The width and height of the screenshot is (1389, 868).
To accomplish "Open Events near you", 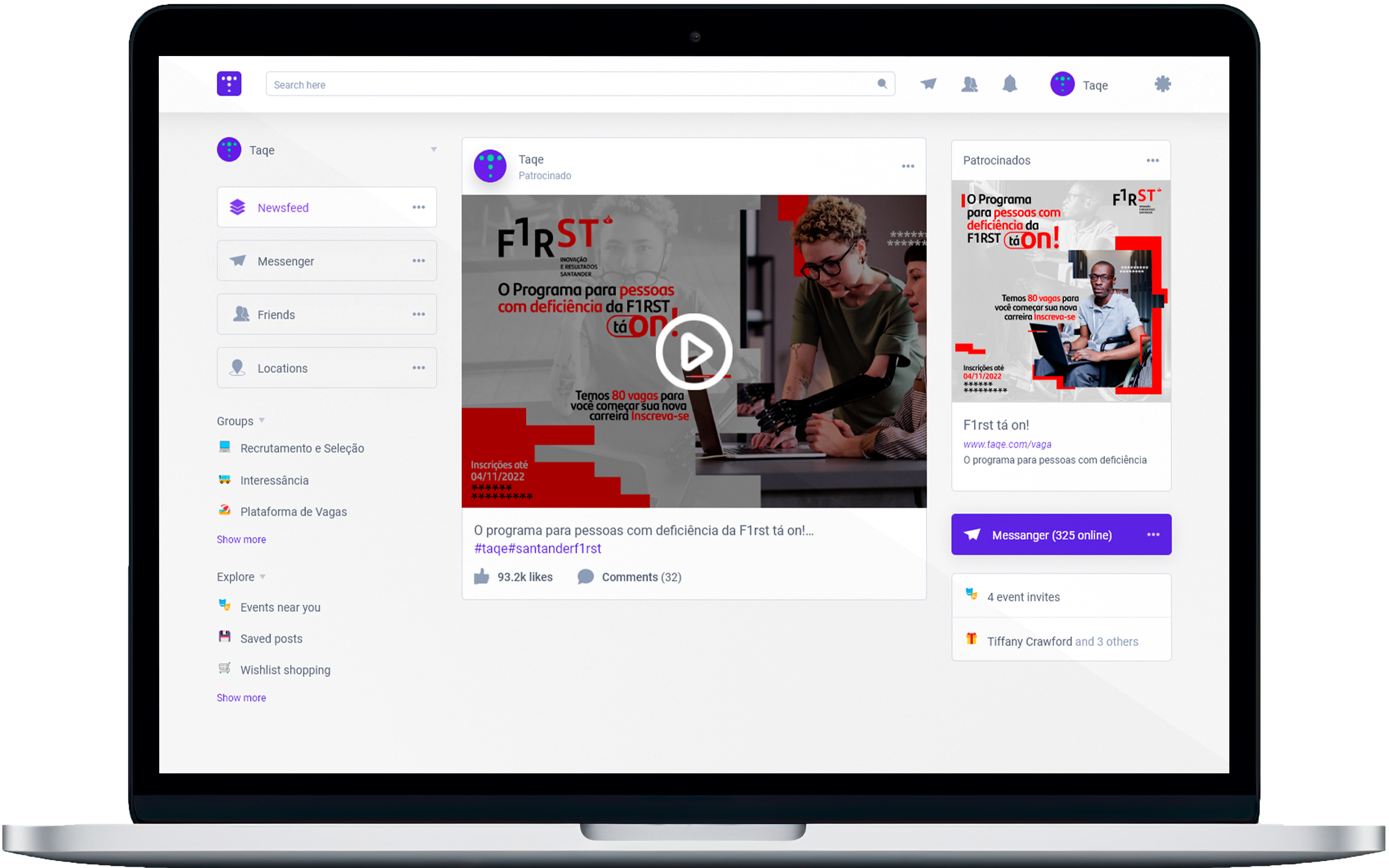I will click(280, 607).
